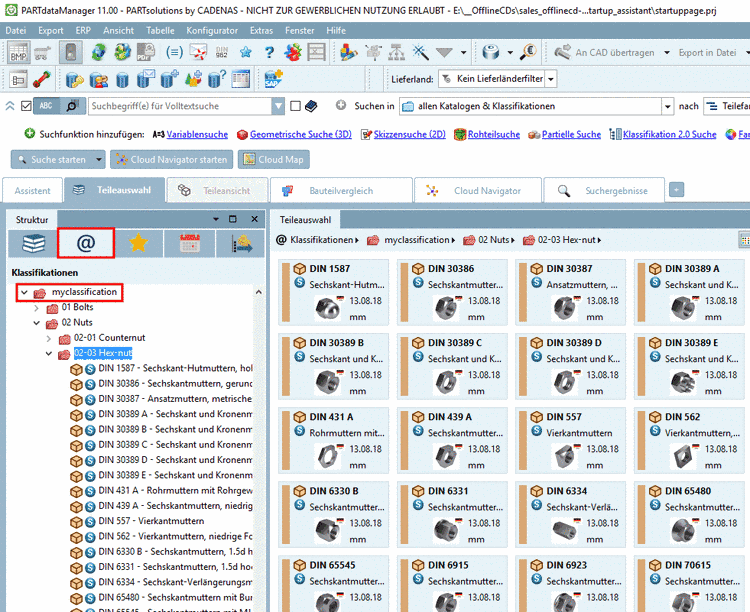The height and width of the screenshot is (612, 750).
Task: Open the calendar history icon in Struktur
Action: pyautogui.click(x=190, y=244)
